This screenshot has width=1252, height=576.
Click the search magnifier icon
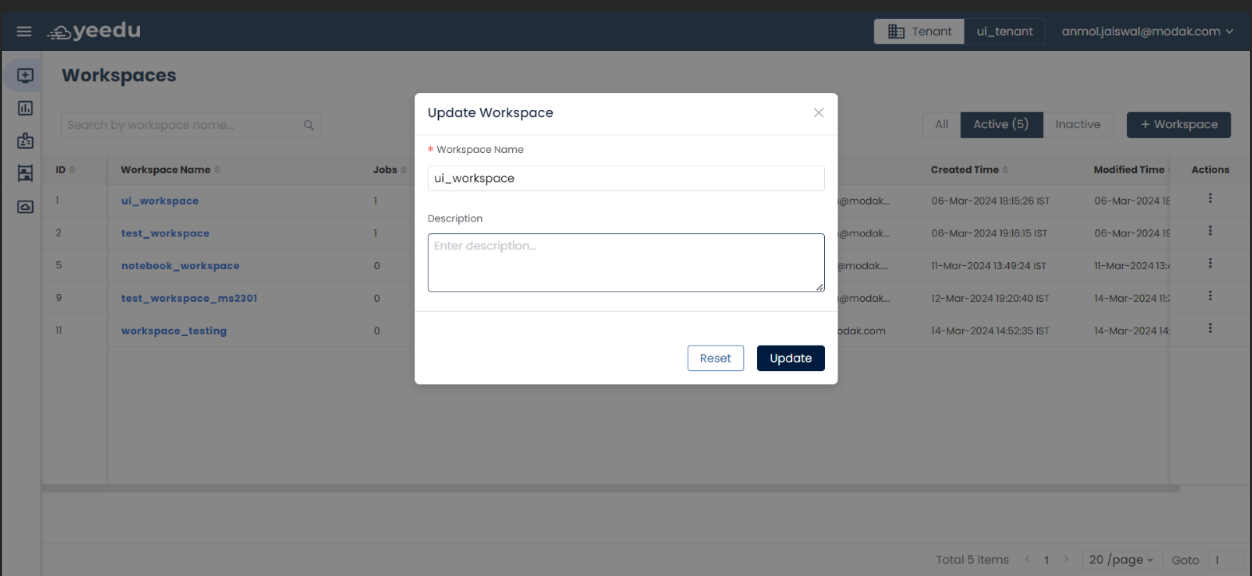click(x=308, y=124)
